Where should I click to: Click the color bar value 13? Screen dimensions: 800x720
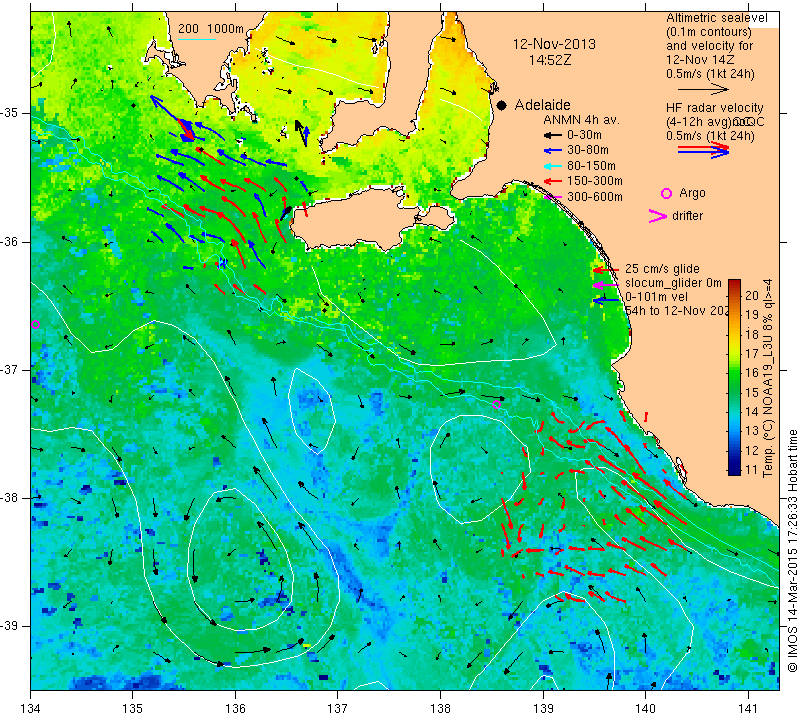[x=752, y=431]
